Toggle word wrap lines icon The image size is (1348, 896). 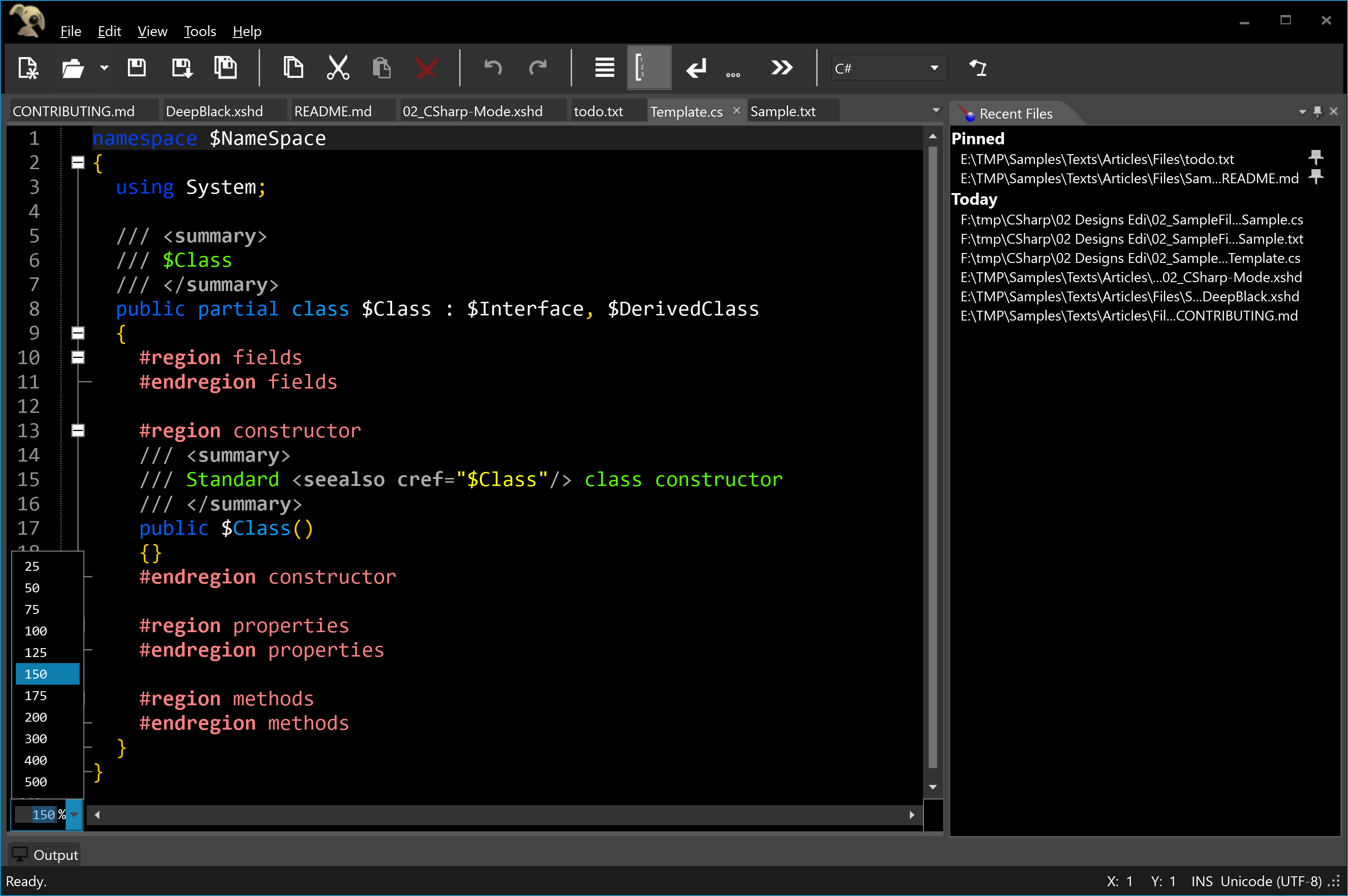604,68
